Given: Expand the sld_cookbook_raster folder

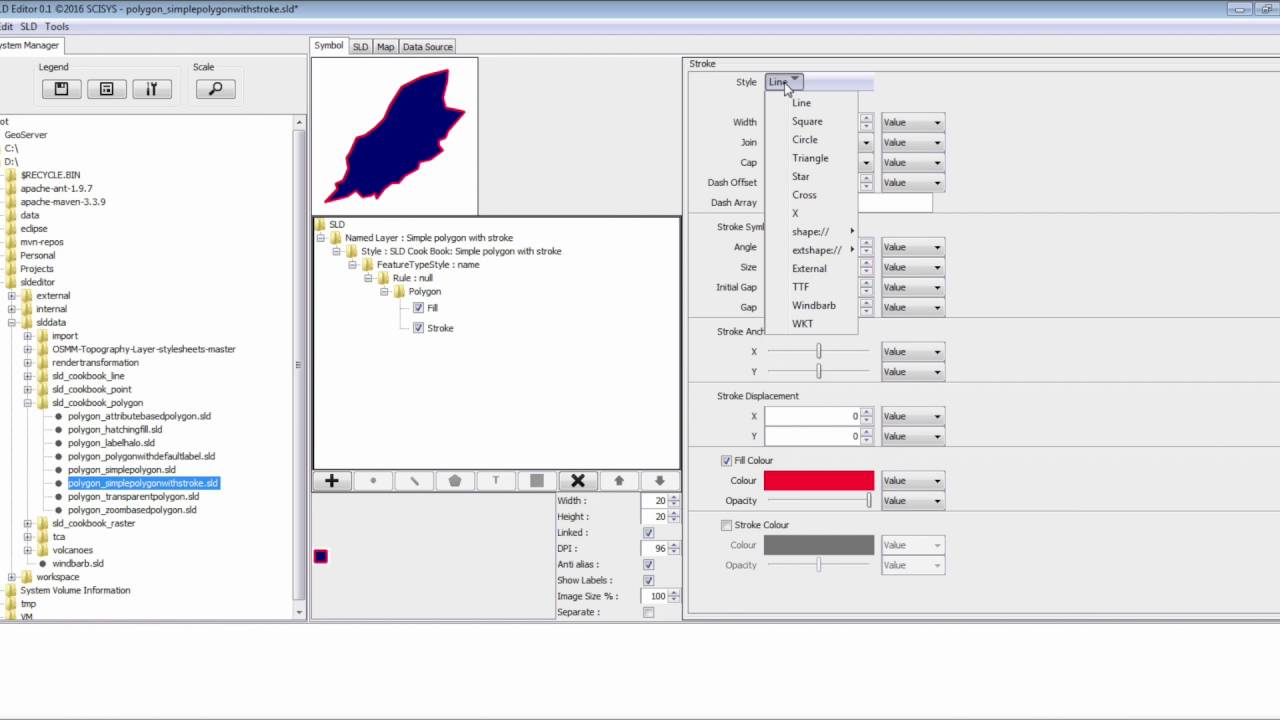Looking at the screenshot, I should tap(28, 524).
